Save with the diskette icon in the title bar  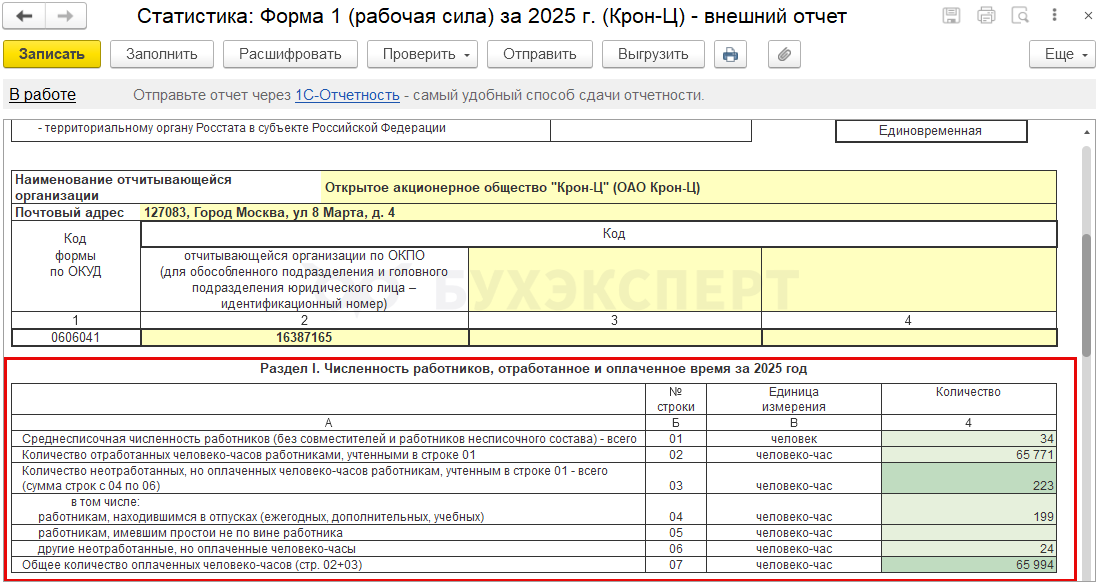point(951,15)
